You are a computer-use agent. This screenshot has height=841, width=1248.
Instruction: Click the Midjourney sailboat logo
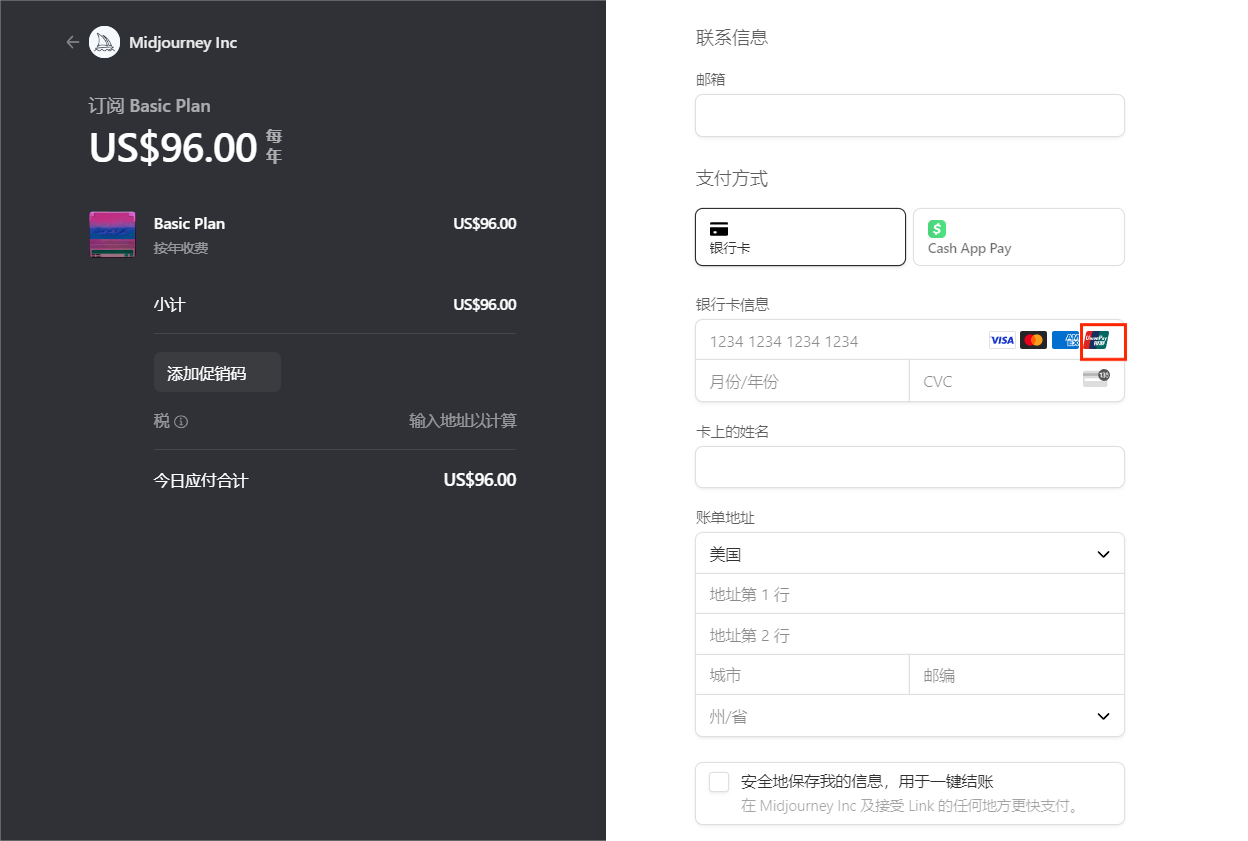[x=105, y=42]
